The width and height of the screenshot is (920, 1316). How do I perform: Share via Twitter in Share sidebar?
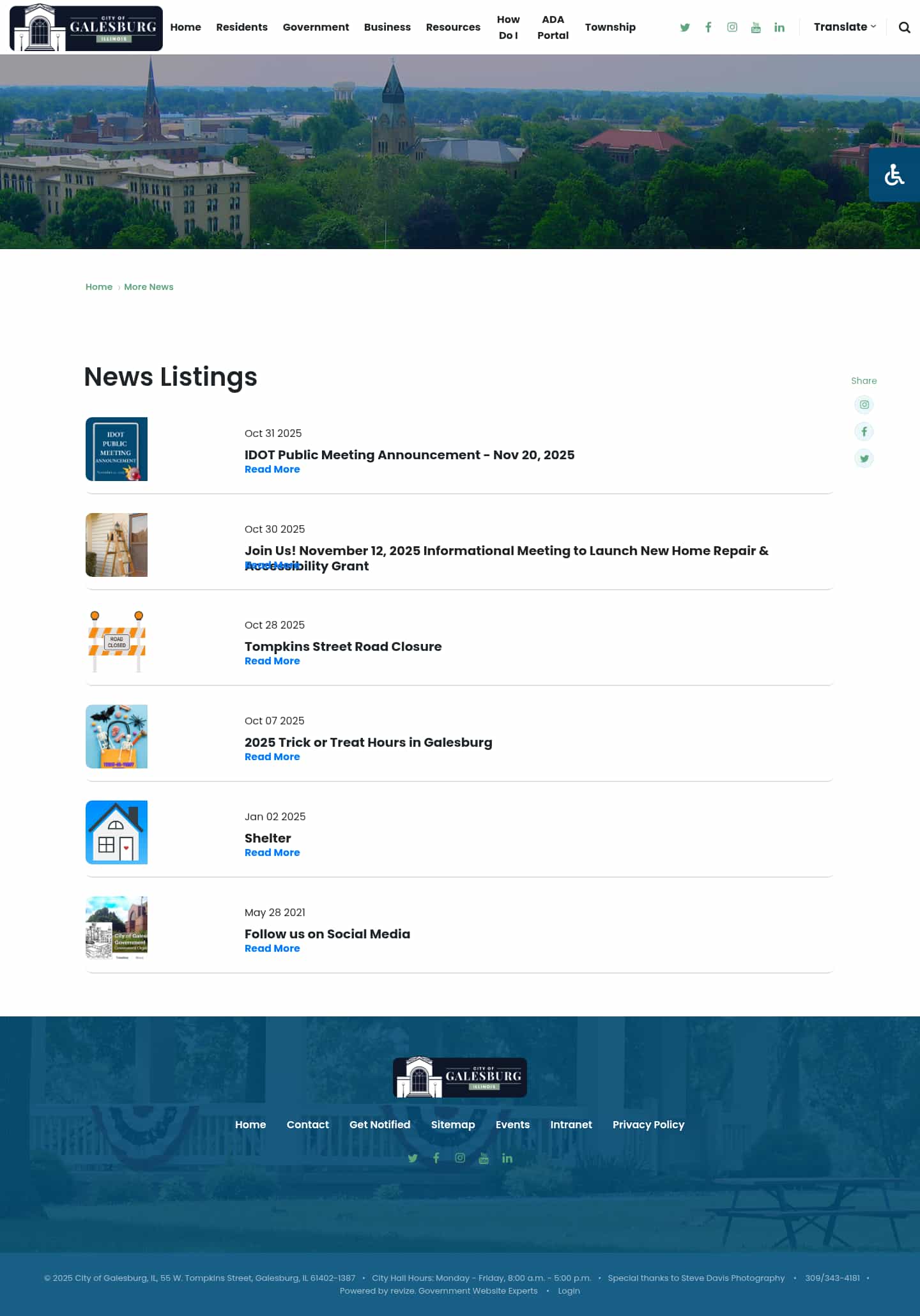point(864,458)
